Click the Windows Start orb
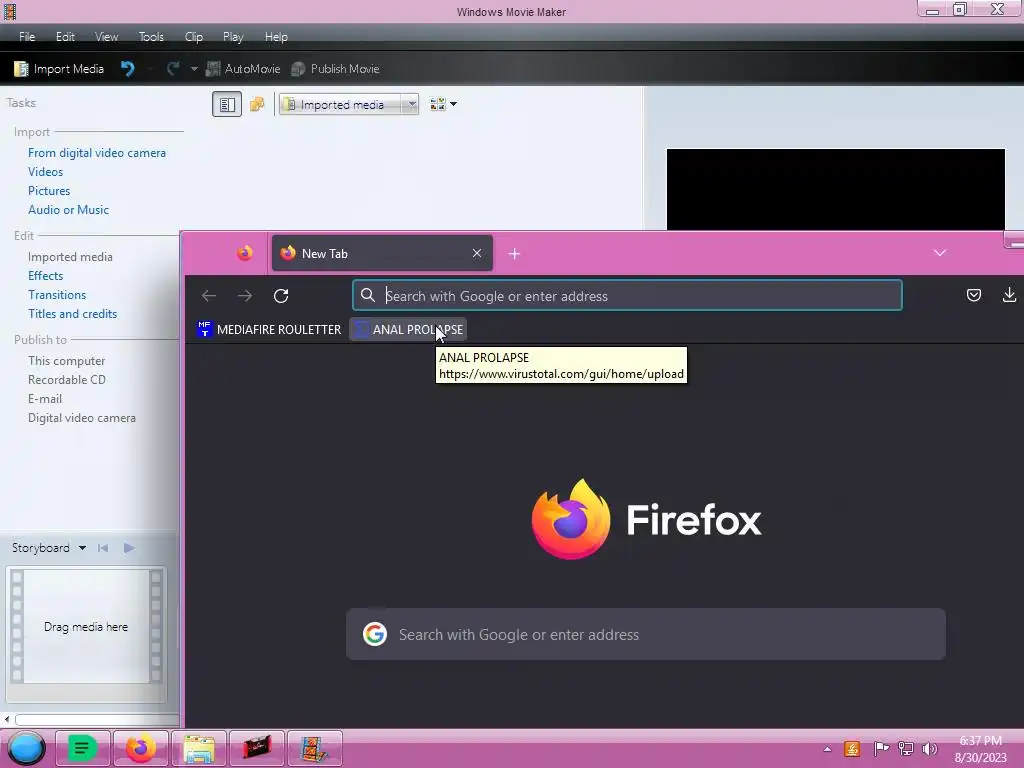The image size is (1024, 768). coord(26,748)
